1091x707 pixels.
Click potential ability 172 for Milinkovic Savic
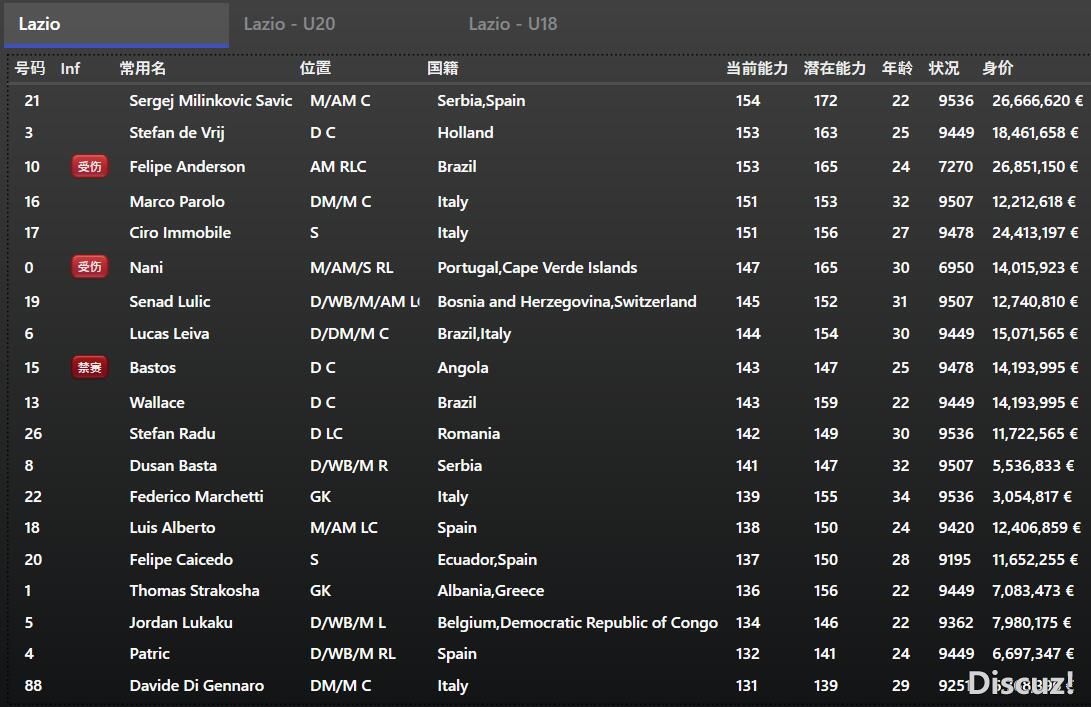pos(826,101)
